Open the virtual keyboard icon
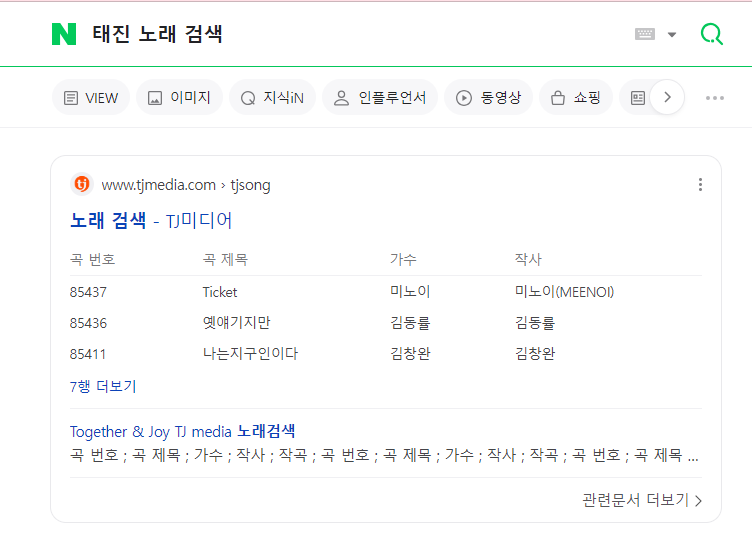 coord(645,34)
